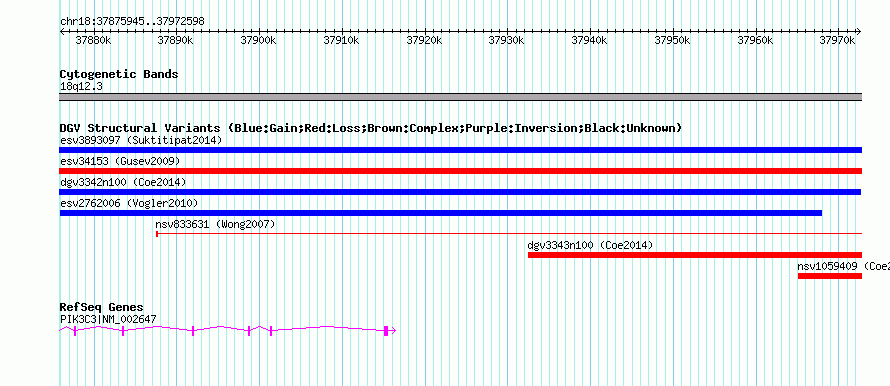Select the red dgv3343n100 loss bar

click(x=695, y=255)
